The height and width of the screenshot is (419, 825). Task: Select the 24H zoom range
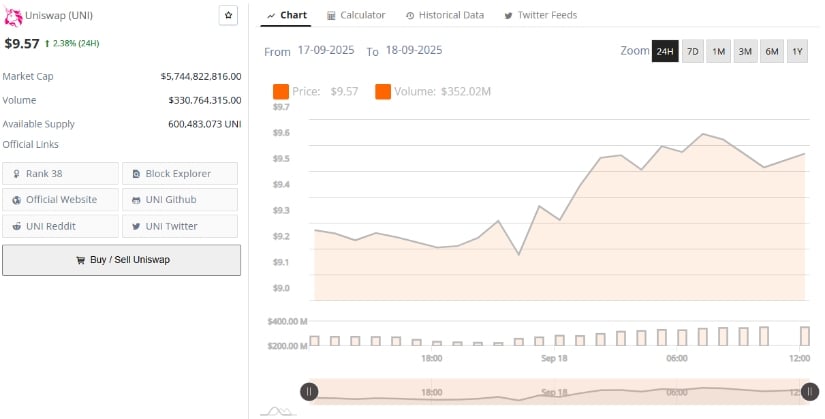click(665, 51)
